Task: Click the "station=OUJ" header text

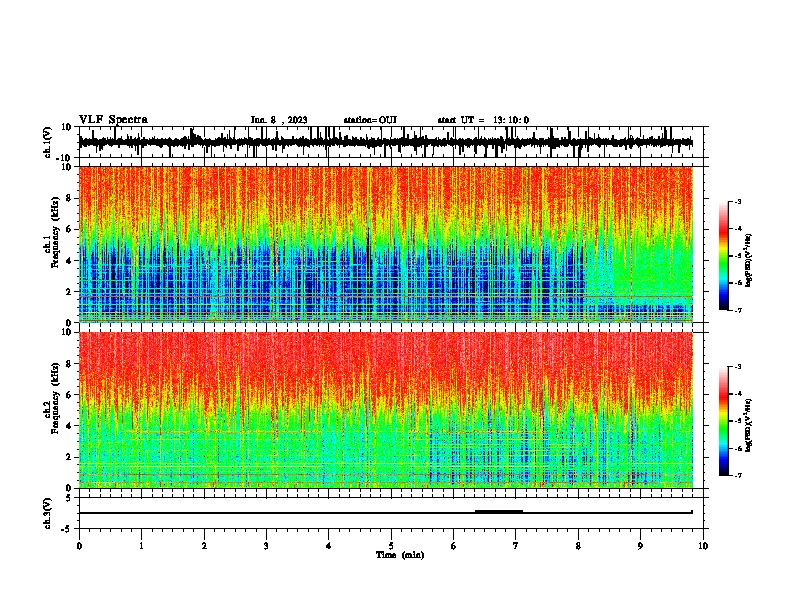Action: (x=370, y=120)
